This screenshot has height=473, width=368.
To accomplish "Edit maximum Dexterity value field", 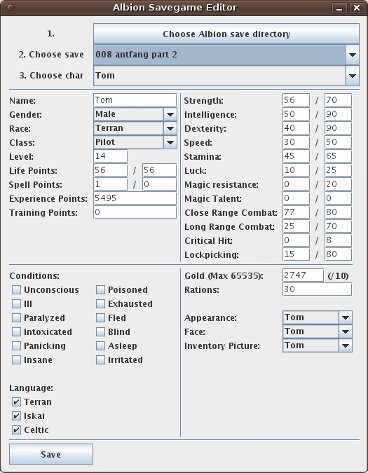I will [x=338, y=128].
